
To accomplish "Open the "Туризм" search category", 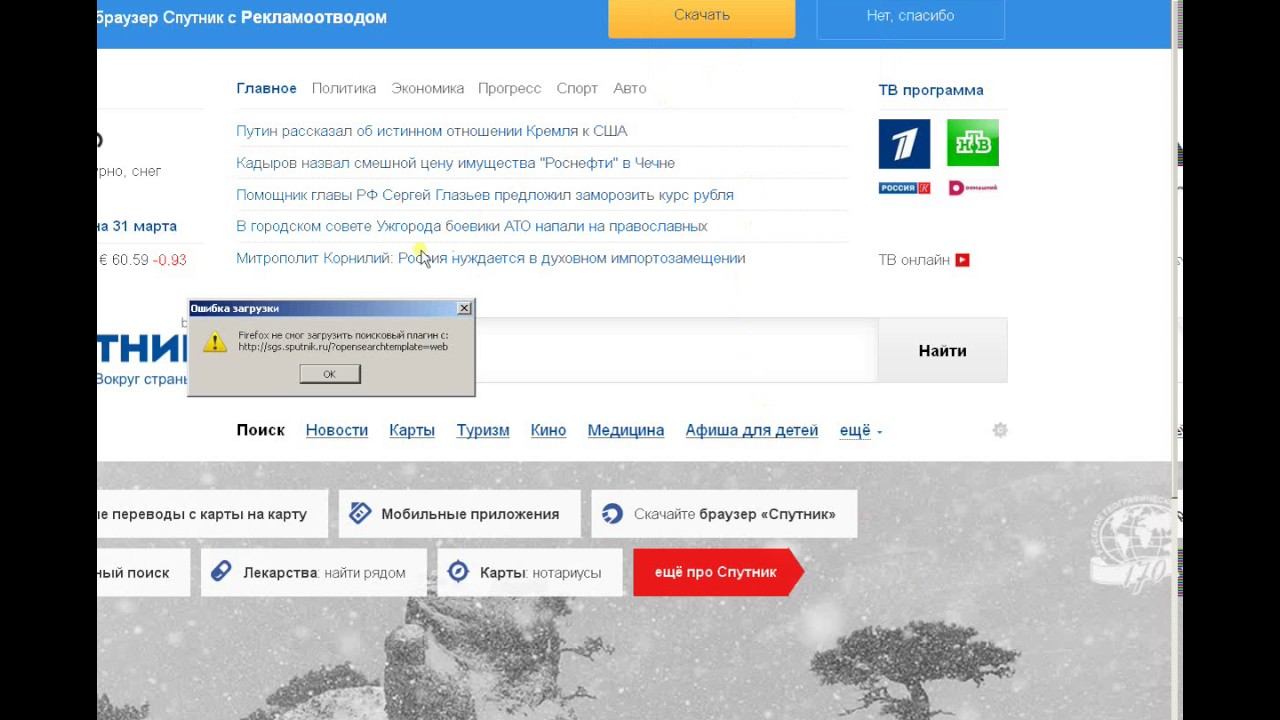I will tap(483, 431).
